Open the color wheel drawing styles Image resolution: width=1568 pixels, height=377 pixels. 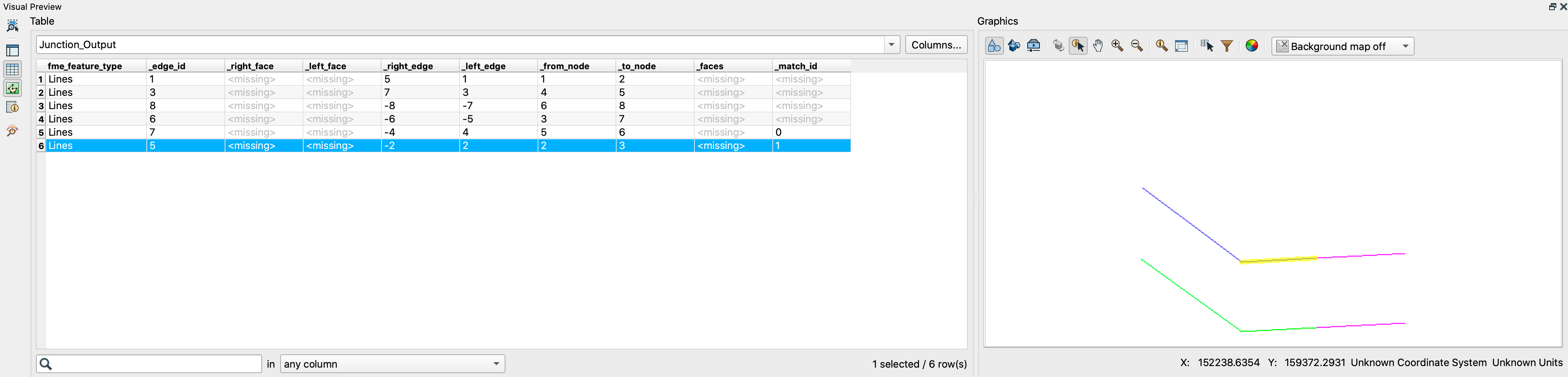point(1252,46)
